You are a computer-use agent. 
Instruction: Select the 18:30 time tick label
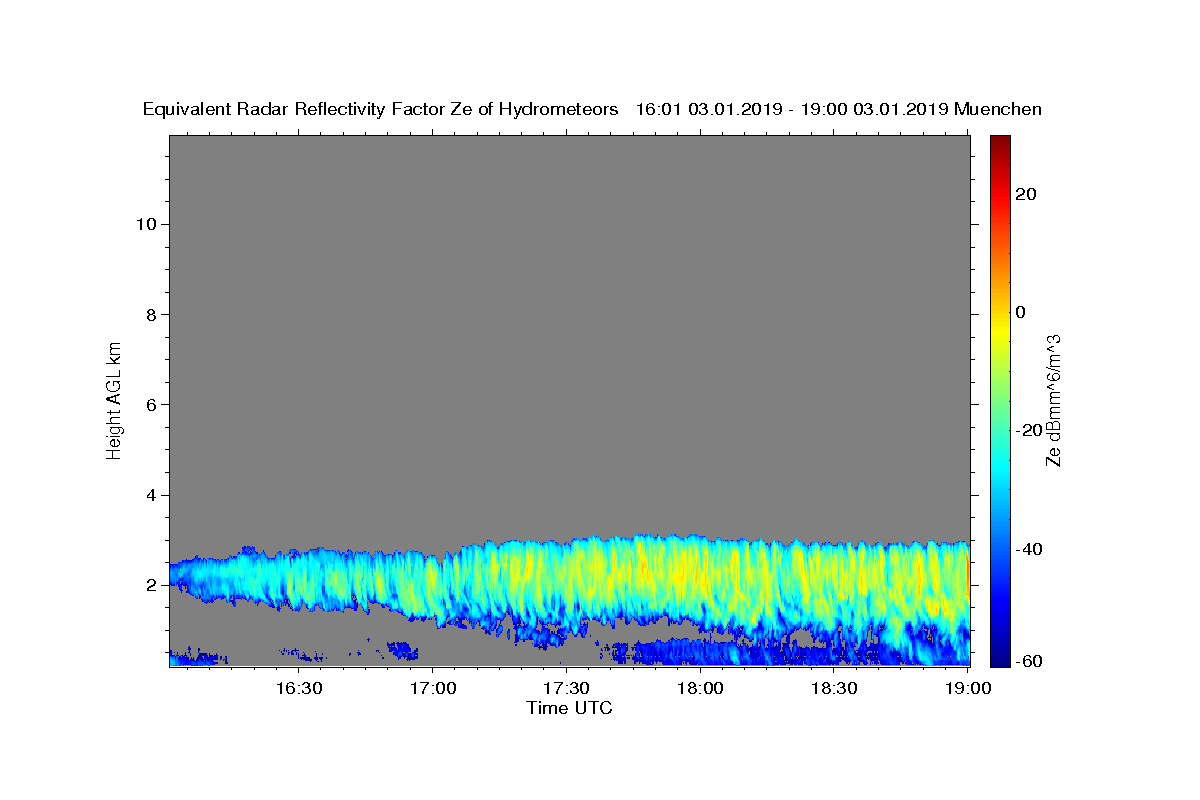pos(834,688)
